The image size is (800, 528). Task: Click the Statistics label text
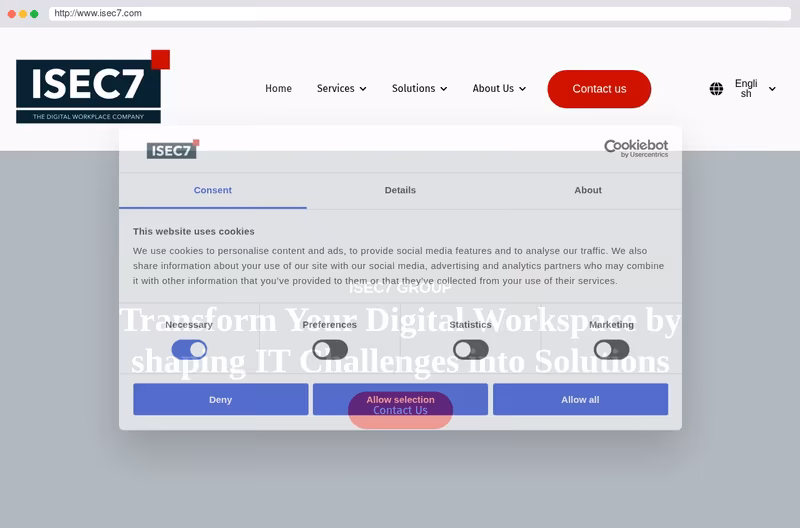tap(470, 325)
